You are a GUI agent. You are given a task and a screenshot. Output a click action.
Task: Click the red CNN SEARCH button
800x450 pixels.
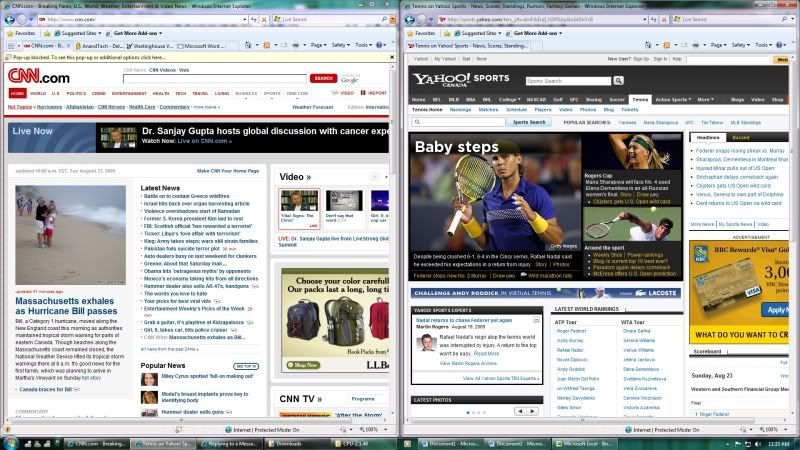click(323, 79)
